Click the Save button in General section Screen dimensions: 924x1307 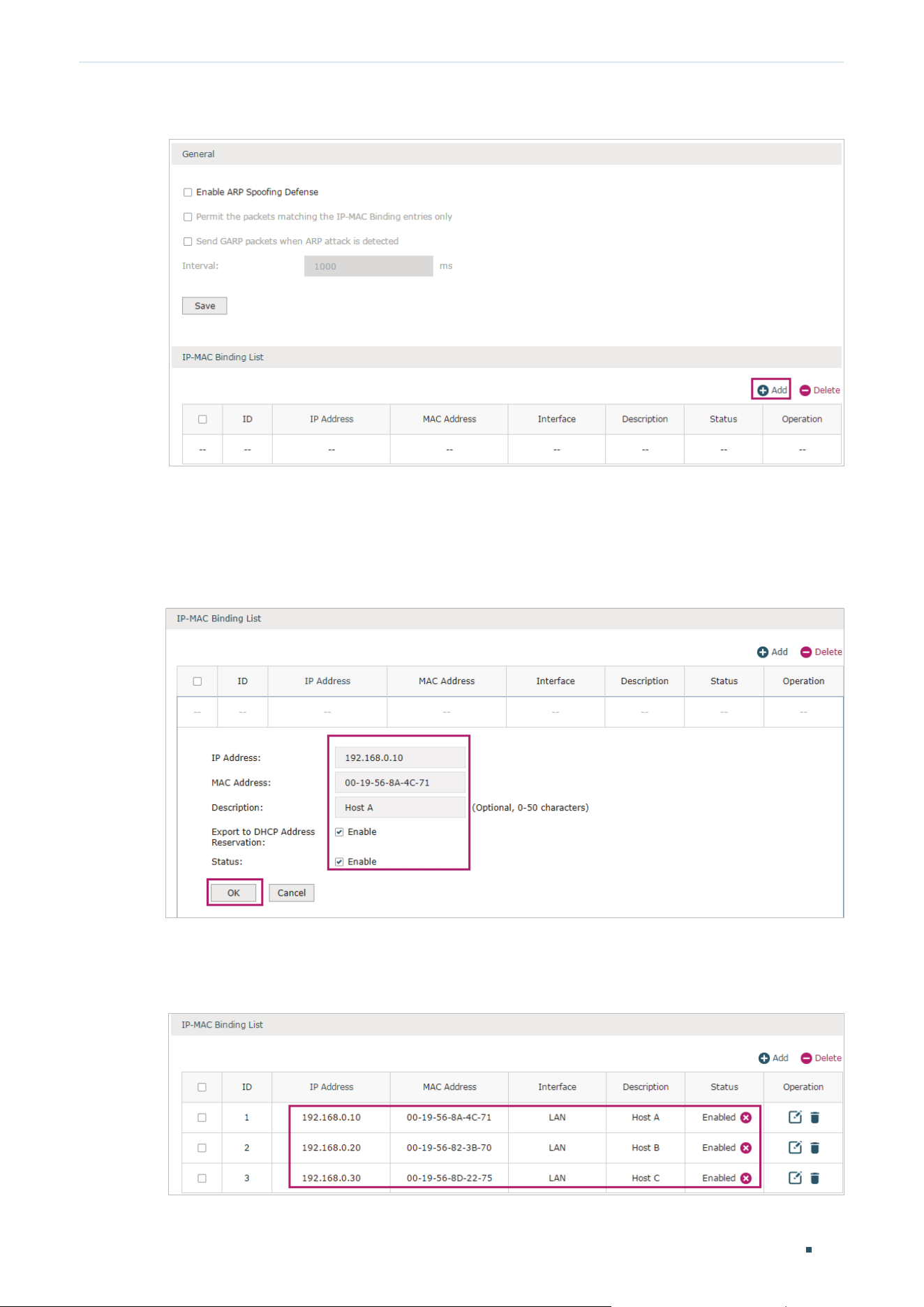coord(204,306)
